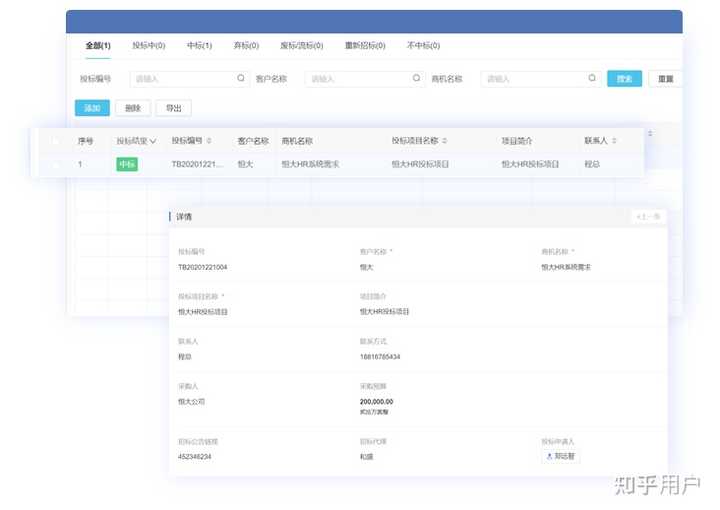Click the 452346234 announcement link value
The height and width of the screenshot is (510, 720).
(x=195, y=457)
